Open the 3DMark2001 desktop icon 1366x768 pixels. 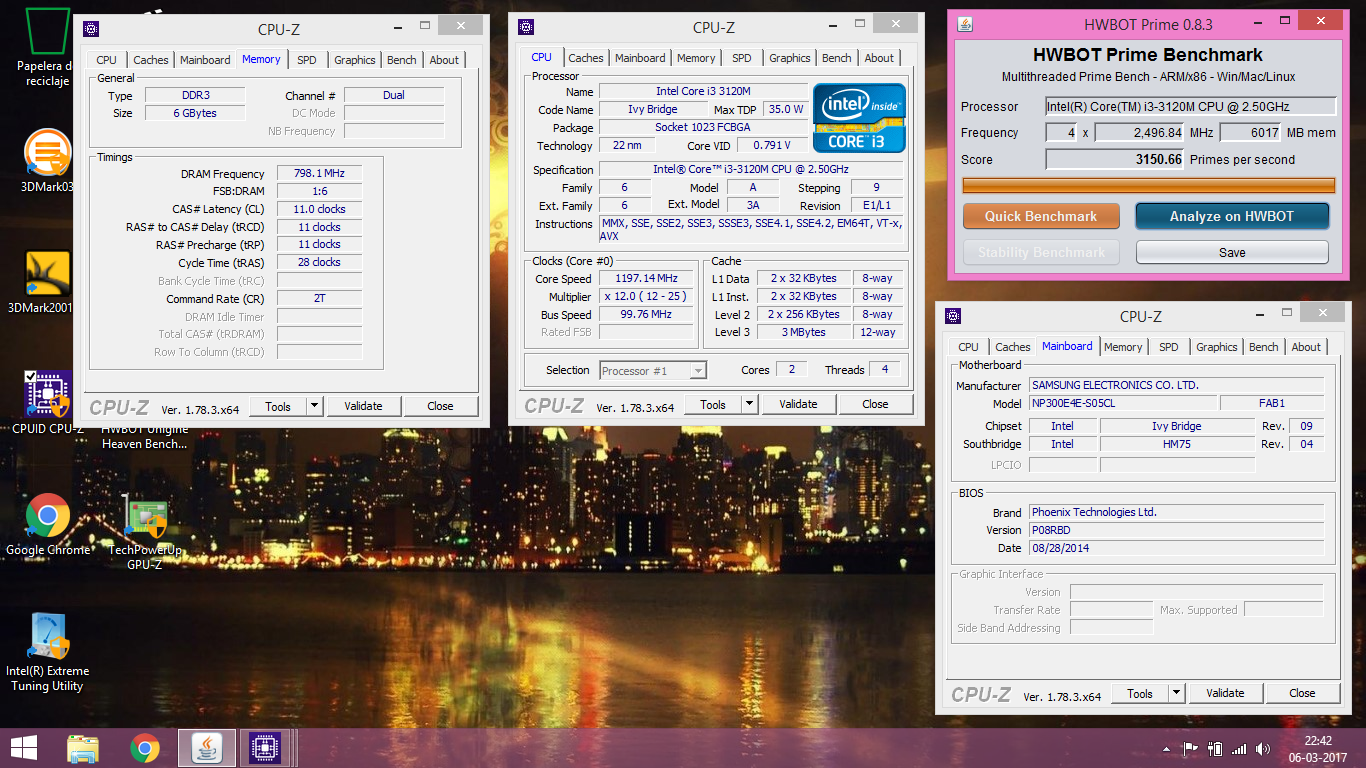(x=47, y=282)
